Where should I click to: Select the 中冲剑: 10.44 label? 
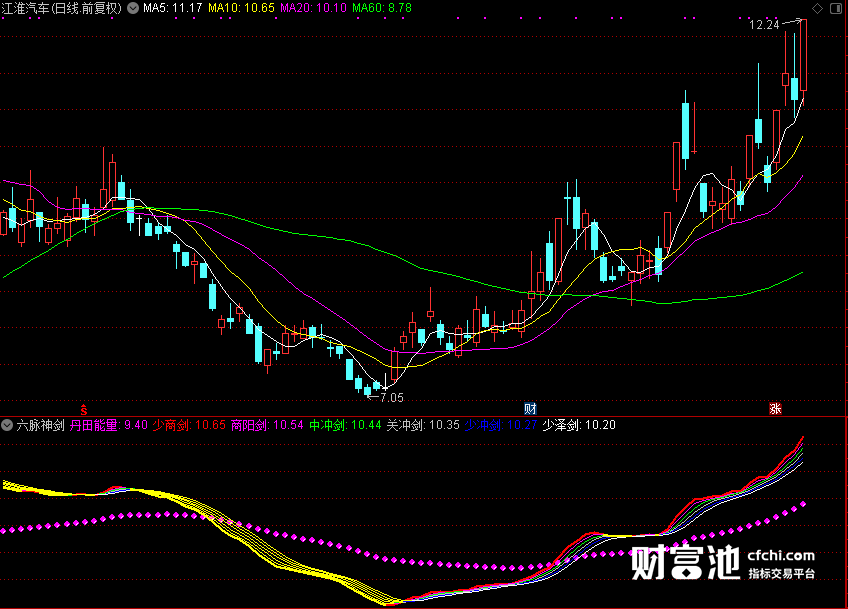[x=345, y=425]
